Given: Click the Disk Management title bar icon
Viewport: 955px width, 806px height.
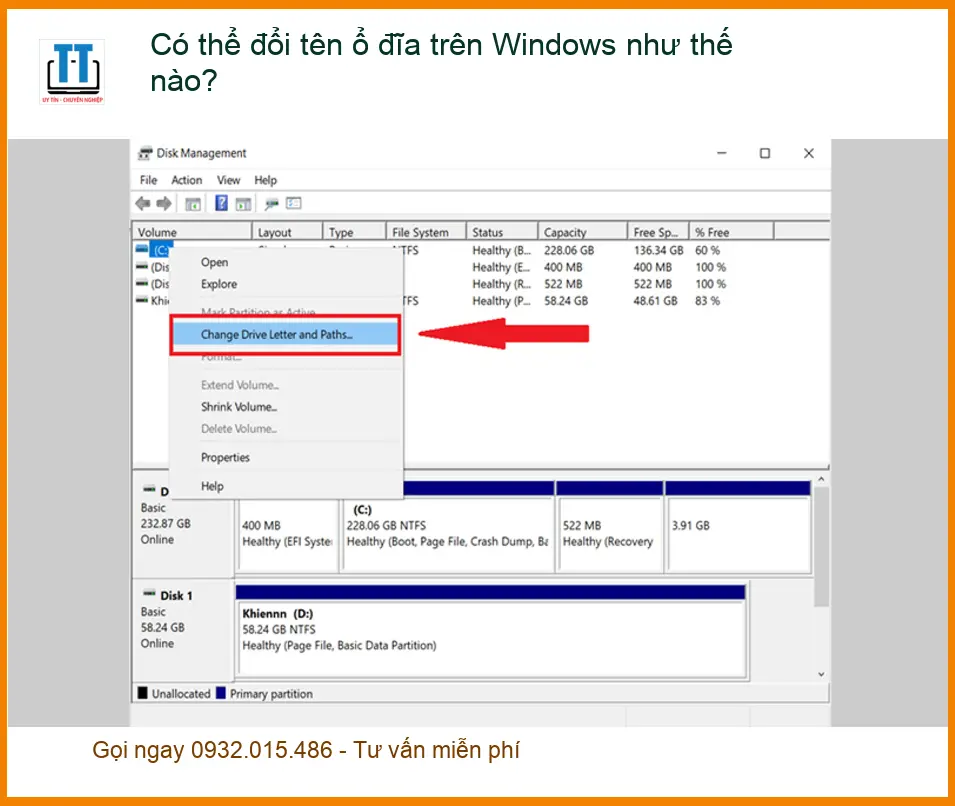Looking at the screenshot, I should pyautogui.click(x=145, y=154).
